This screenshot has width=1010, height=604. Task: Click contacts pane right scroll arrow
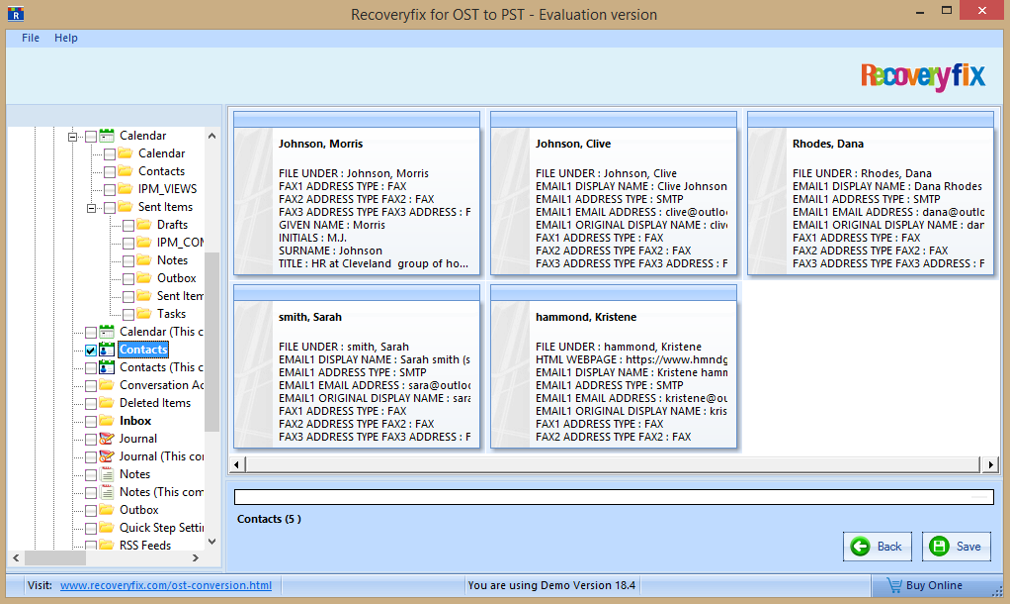point(990,464)
